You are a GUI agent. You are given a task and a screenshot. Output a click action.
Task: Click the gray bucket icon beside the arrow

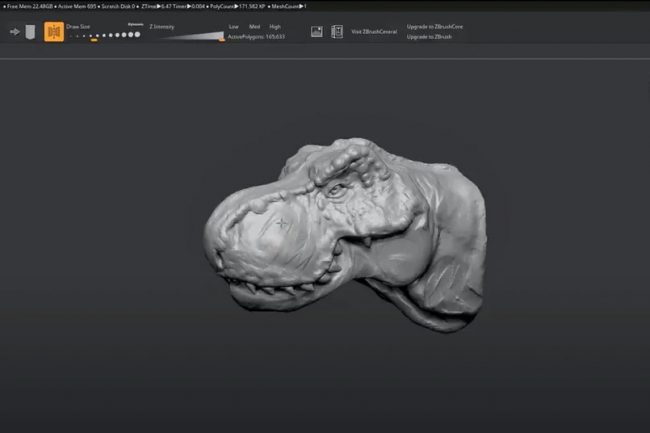point(30,32)
